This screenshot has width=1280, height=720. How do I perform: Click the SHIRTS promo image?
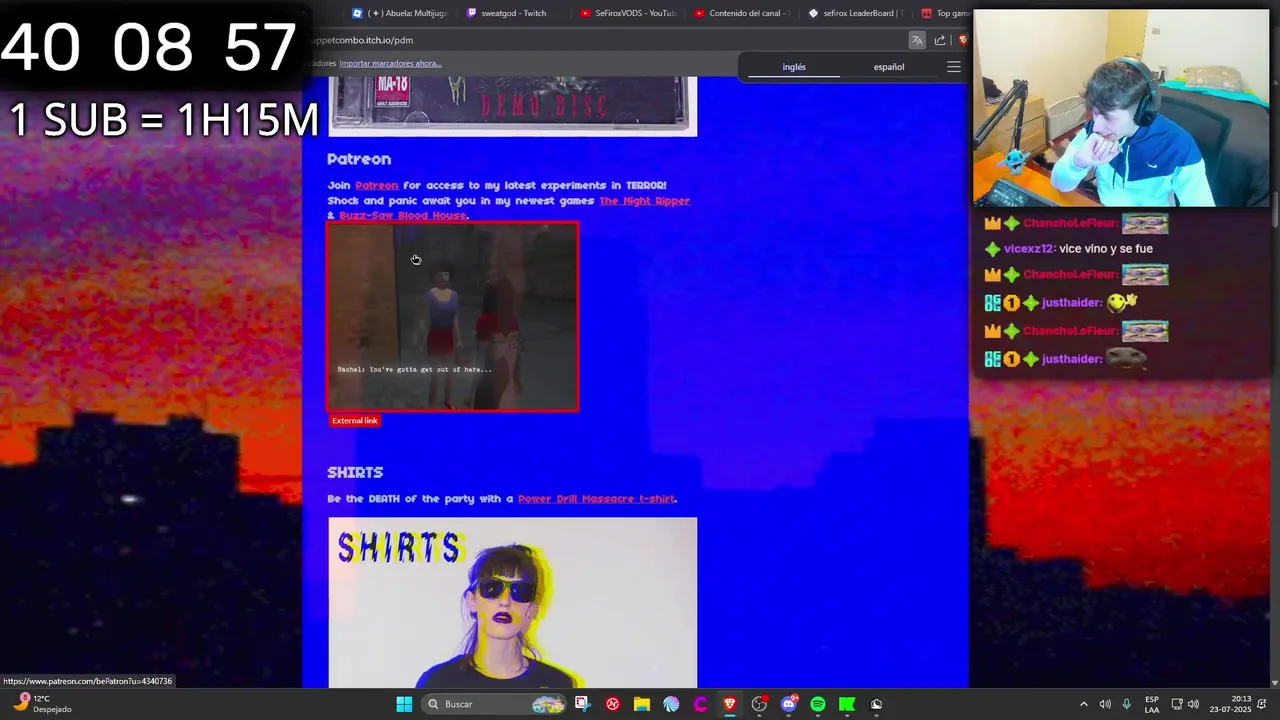pos(512,602)
